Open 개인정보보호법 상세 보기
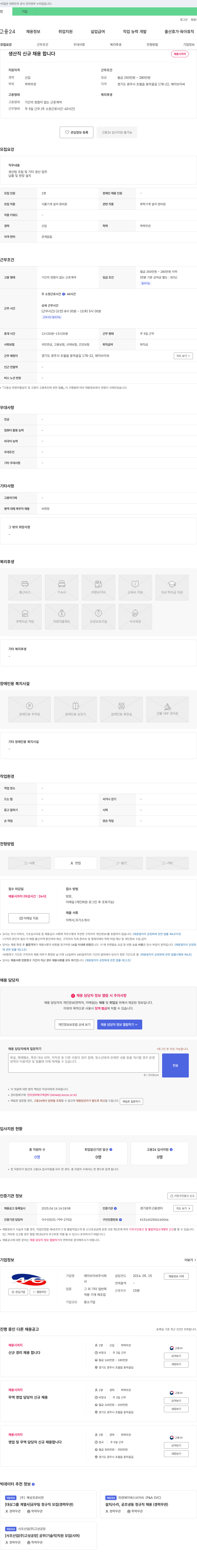 (x=74, y=1025)
